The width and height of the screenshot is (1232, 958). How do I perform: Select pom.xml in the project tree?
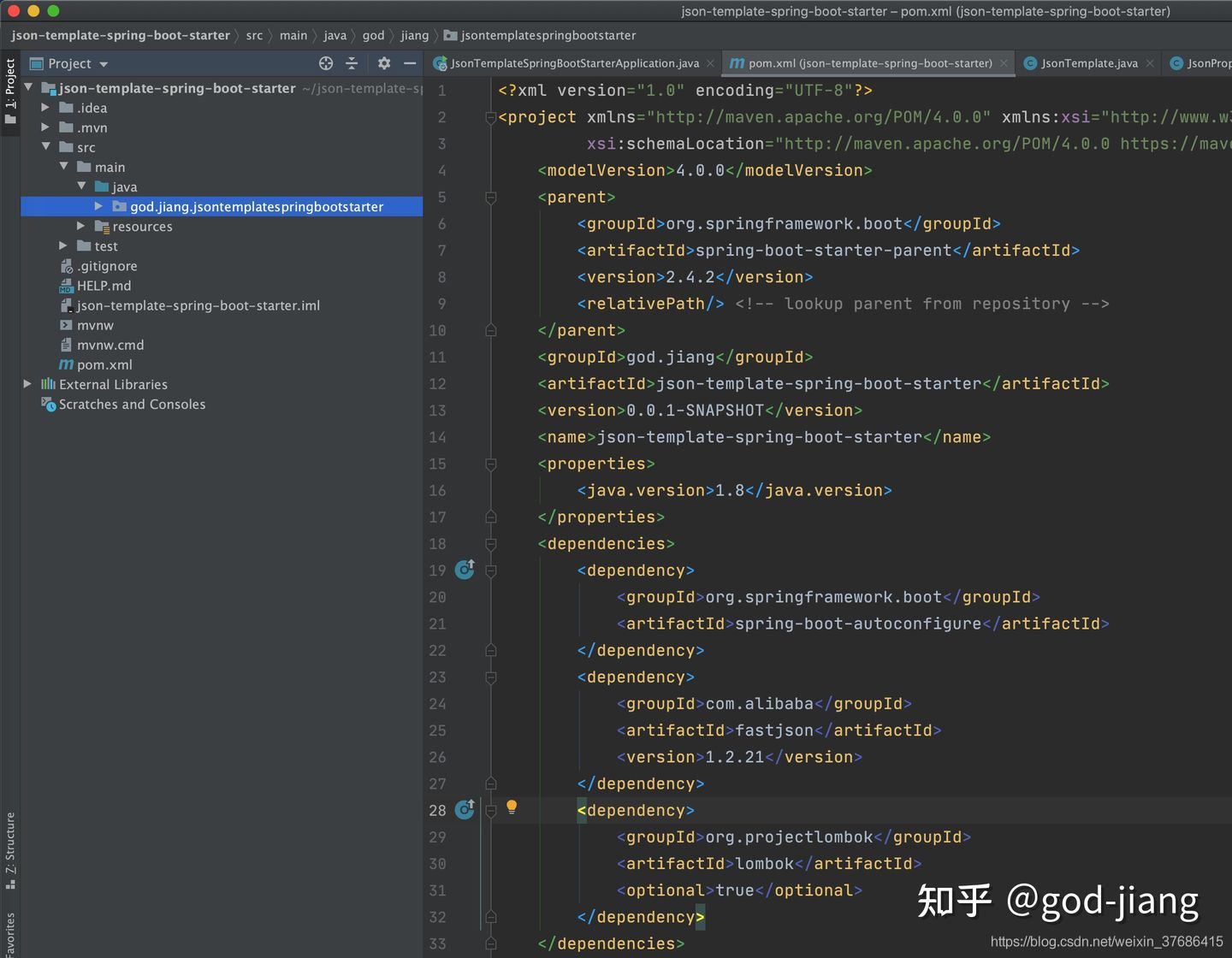point(104,364)
